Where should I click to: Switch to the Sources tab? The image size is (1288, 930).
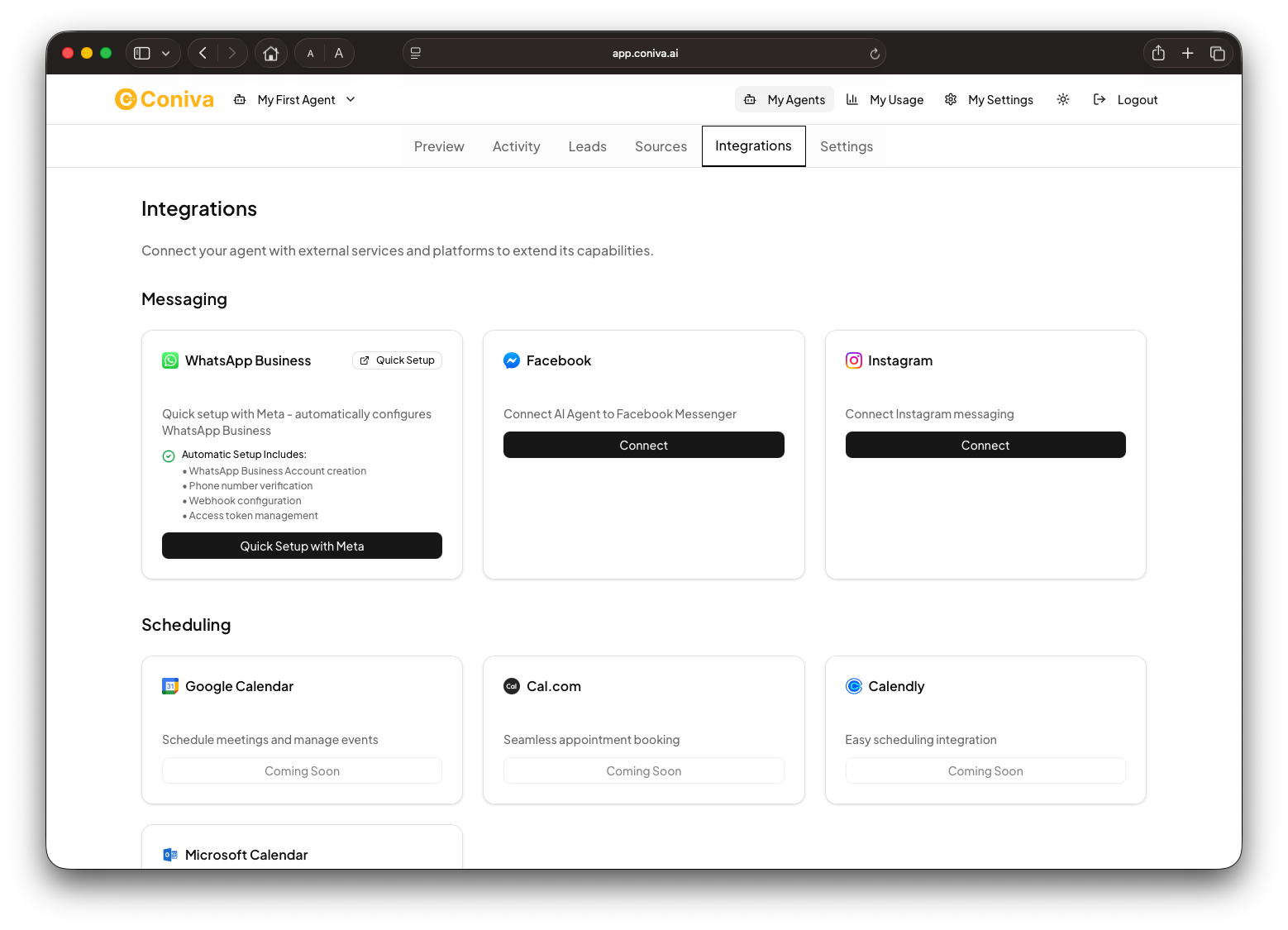(x=661, y=145)
